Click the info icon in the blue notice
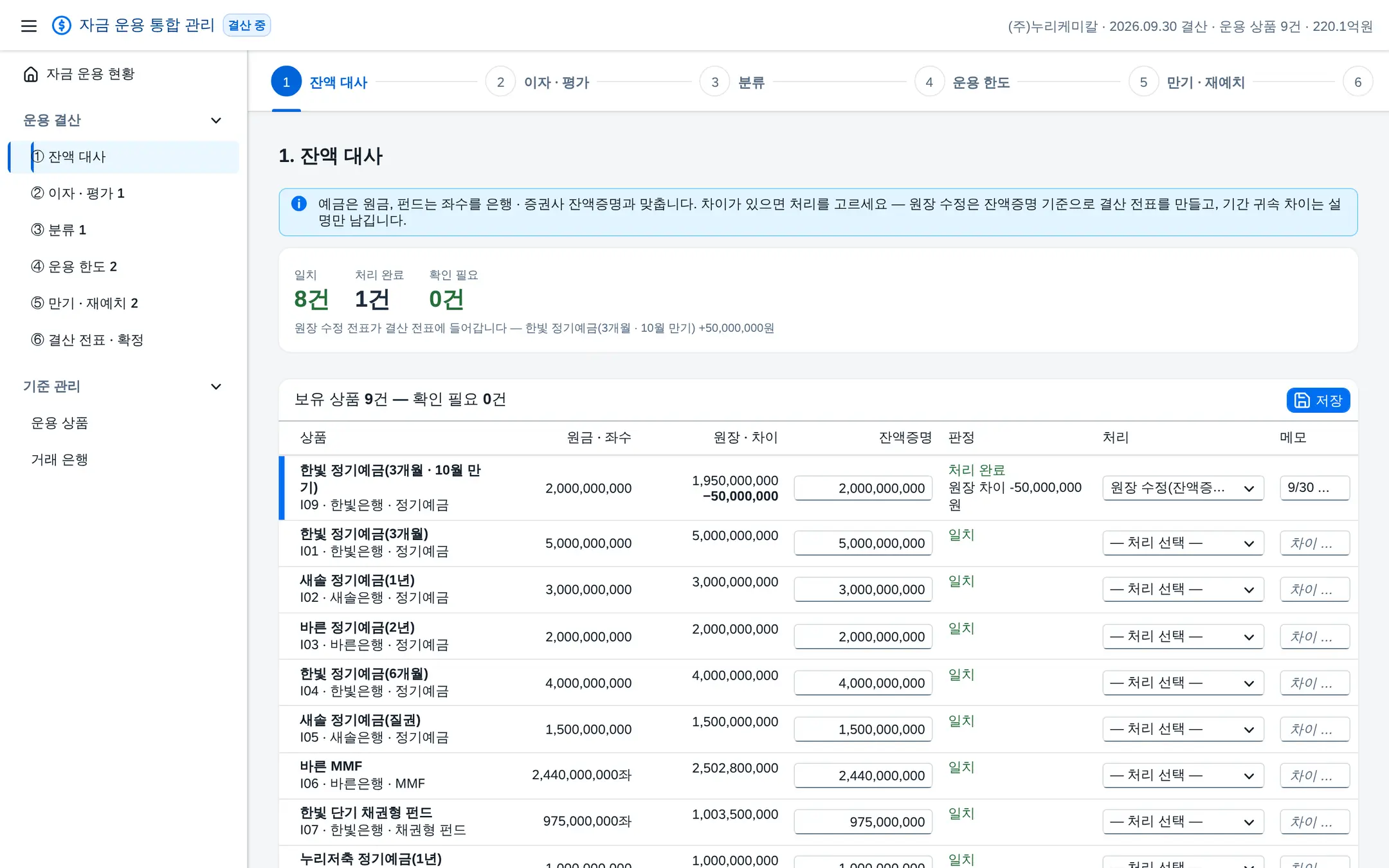 click(x=299, y=204)
